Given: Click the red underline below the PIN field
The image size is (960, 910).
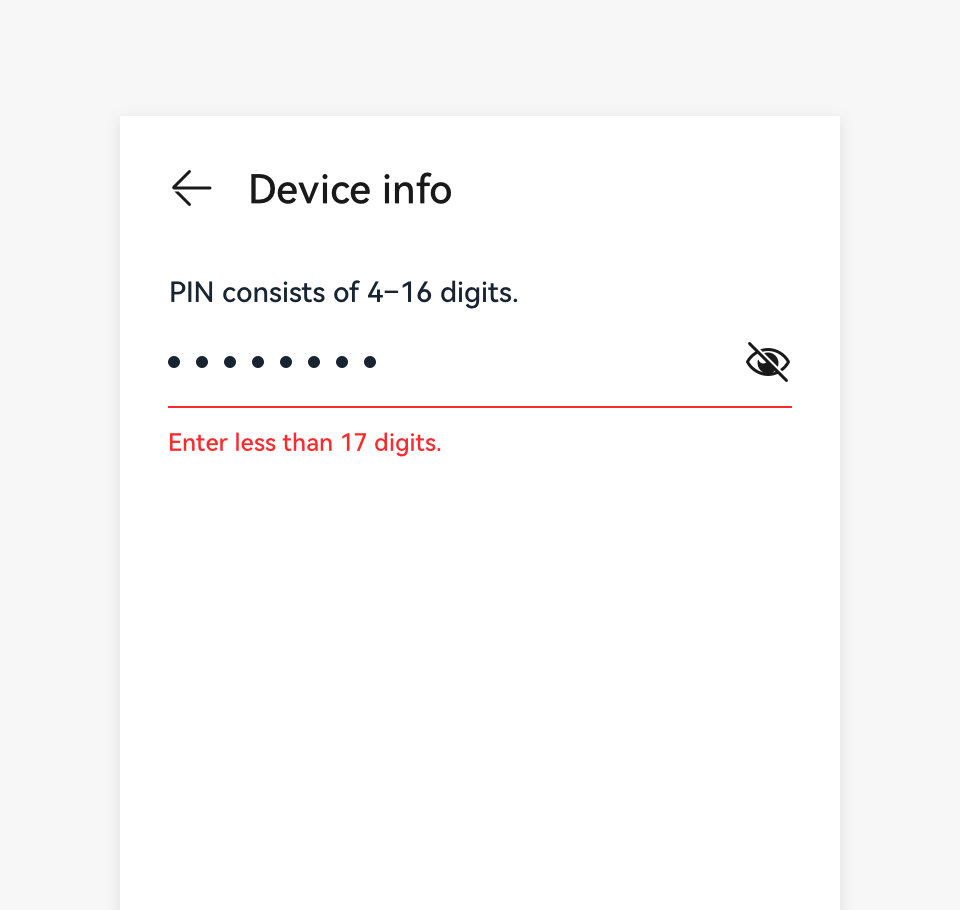Looking at the screenshot, I should pos(480,407).
